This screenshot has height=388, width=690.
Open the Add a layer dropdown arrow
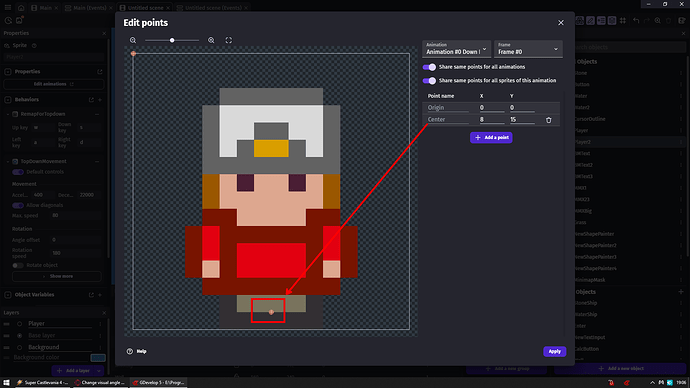click(x=99, y=370)
